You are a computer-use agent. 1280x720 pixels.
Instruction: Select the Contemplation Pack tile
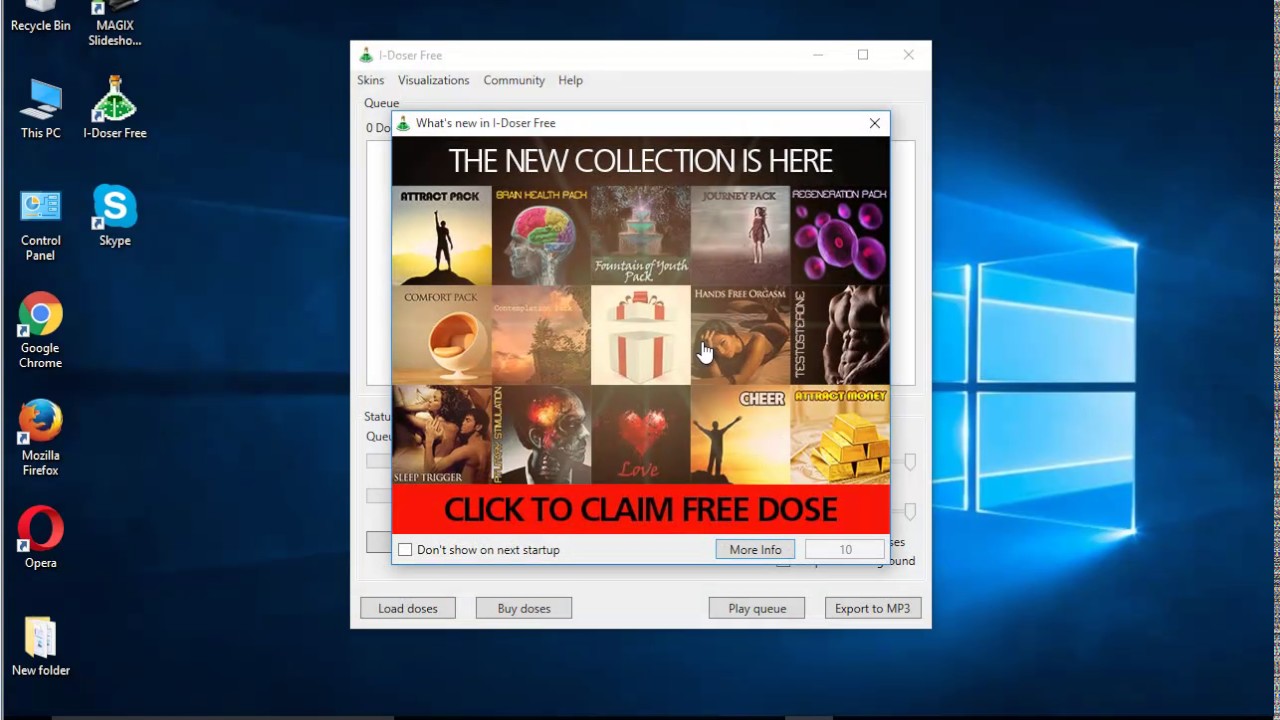[x=541, y=336]
